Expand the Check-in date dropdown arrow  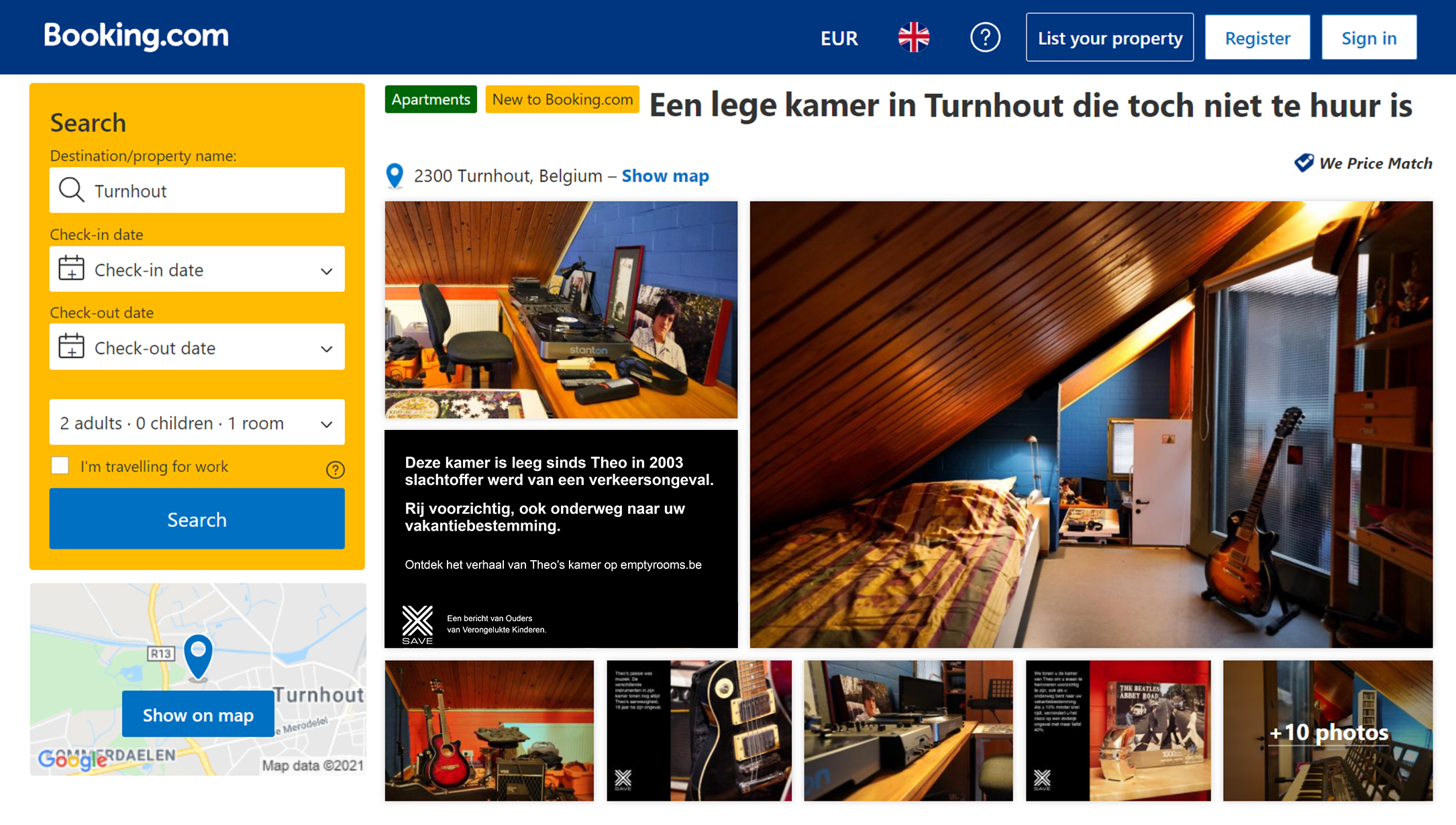(327, 271)
